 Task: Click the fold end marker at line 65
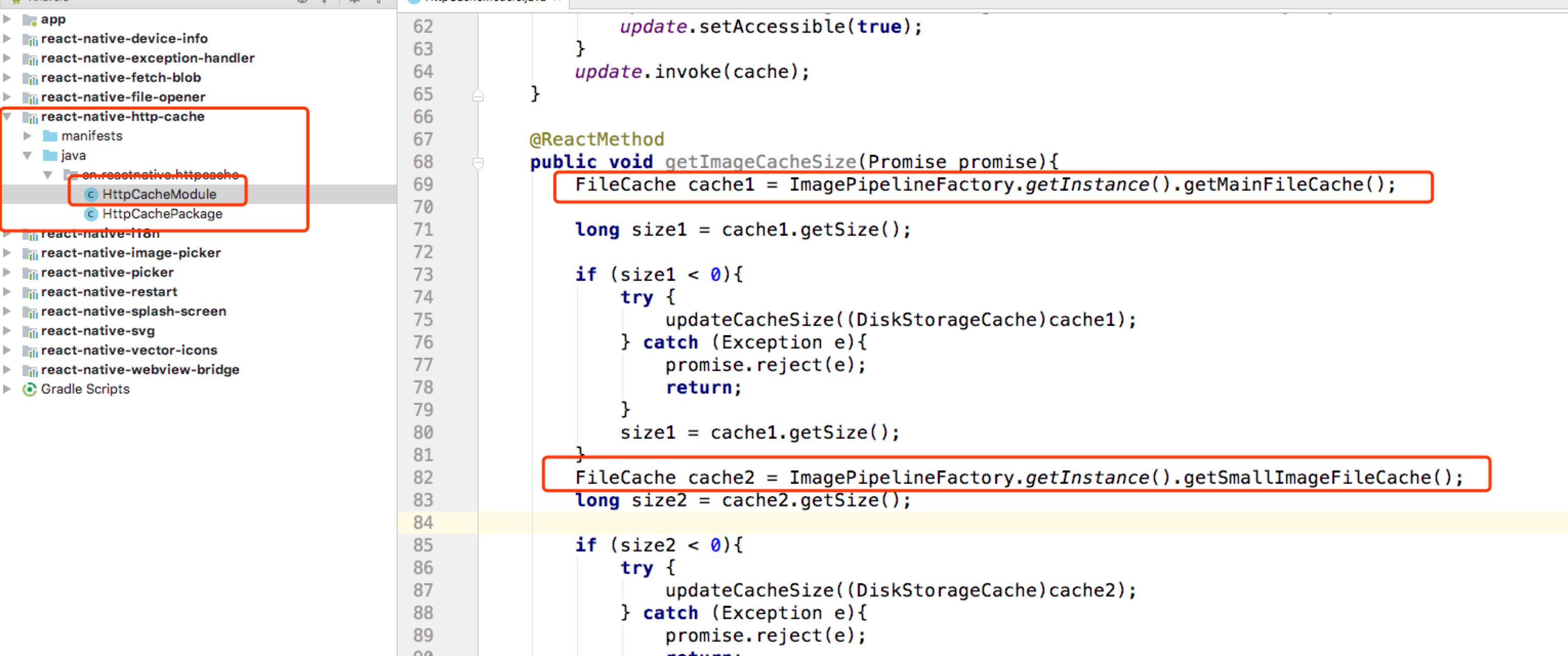[x=478, y=95]
